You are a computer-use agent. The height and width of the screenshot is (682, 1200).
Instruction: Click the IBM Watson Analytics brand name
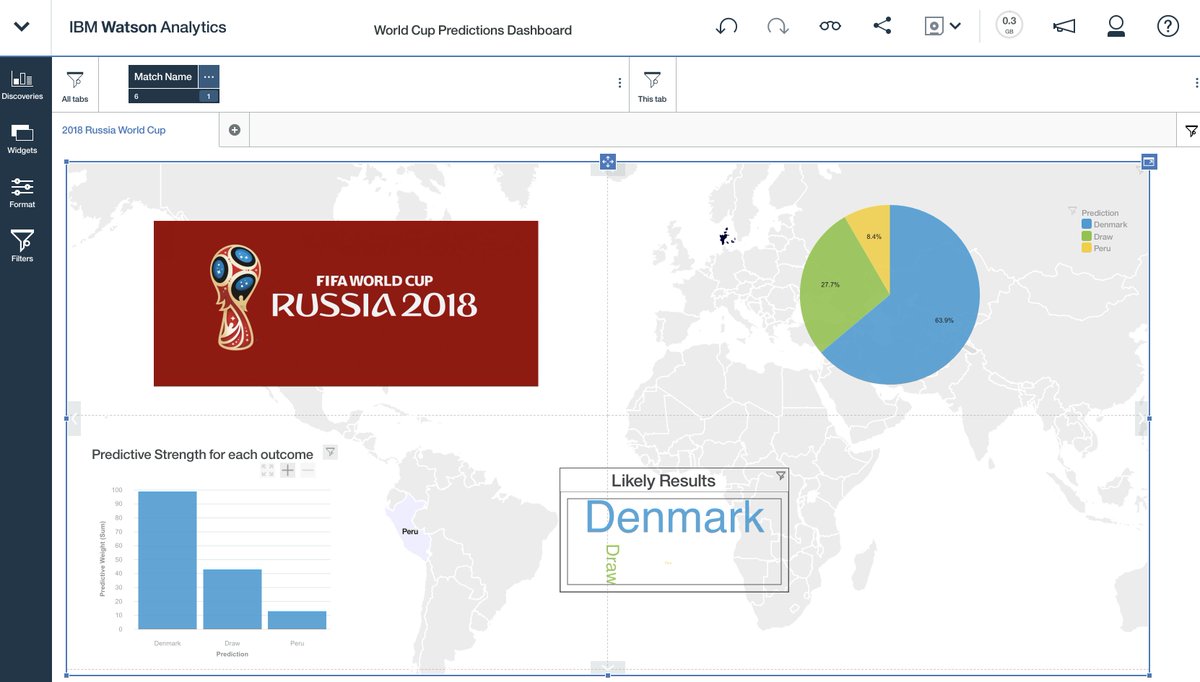[148, 27]
